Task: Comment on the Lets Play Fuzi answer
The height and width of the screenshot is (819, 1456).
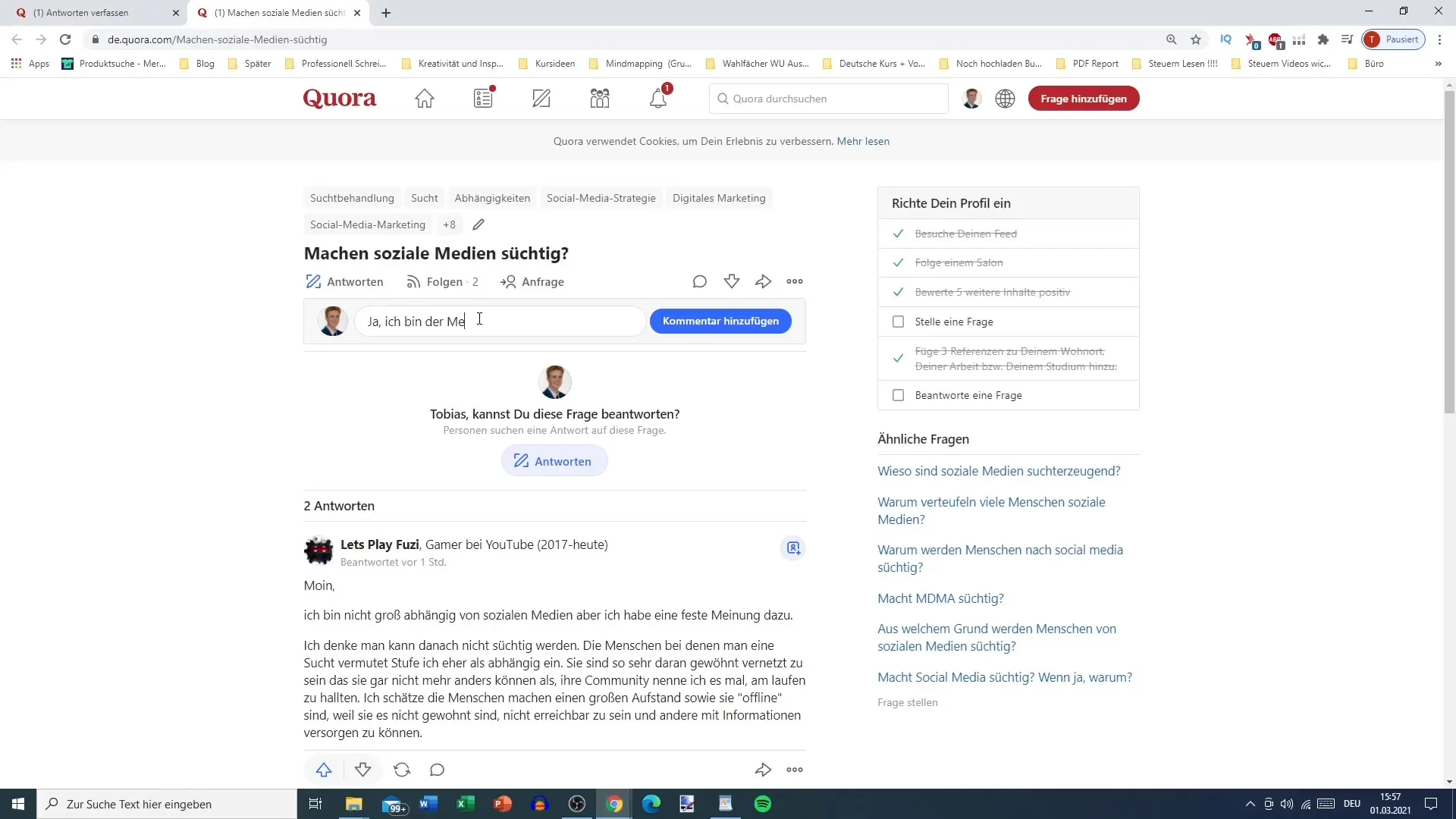Action: coord(437,770)
